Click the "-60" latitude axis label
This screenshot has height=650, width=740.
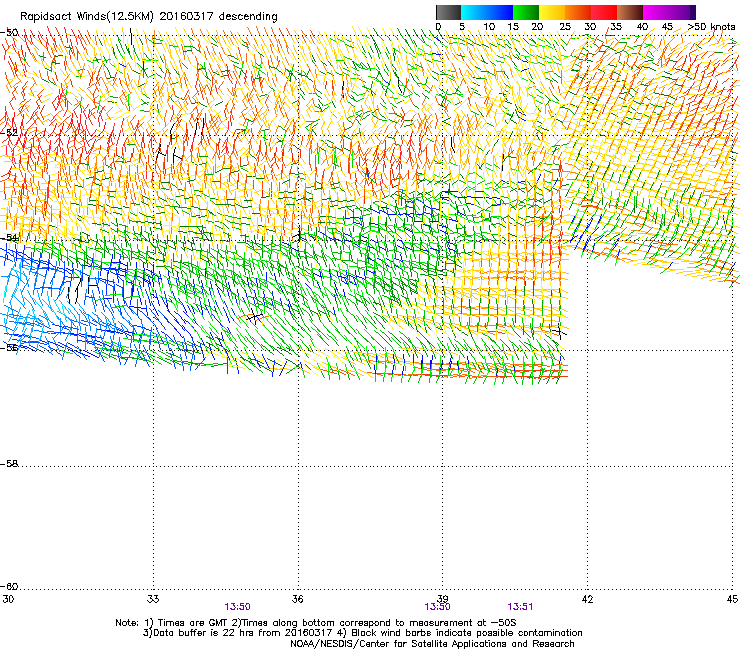tap(9, 587)
